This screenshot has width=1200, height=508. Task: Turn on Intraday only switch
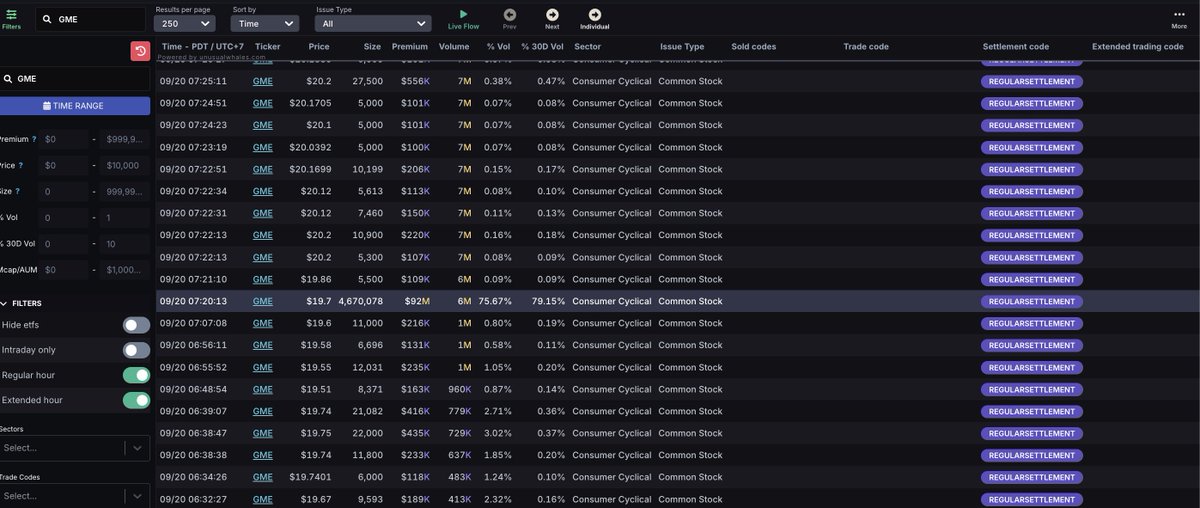click(x=136, y=350)
